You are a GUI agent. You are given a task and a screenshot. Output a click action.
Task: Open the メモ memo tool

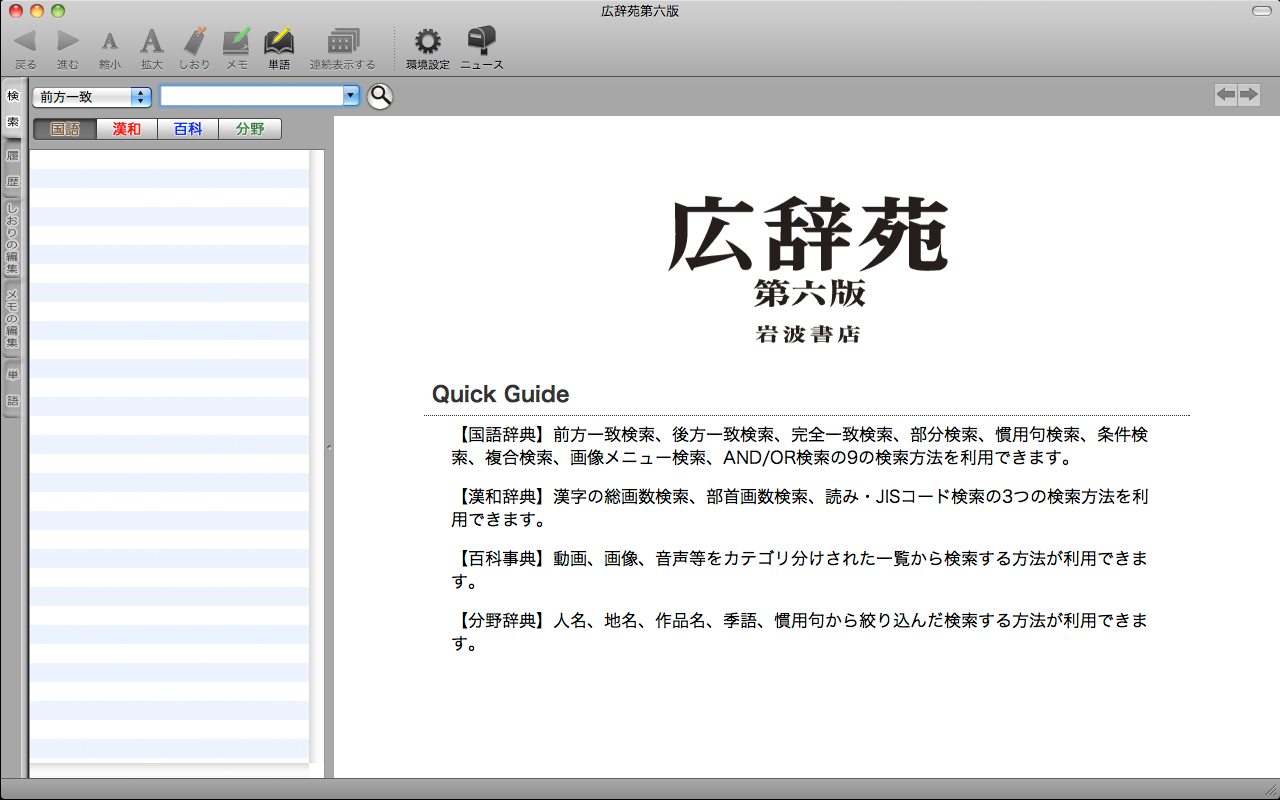(x=236, y=42)
